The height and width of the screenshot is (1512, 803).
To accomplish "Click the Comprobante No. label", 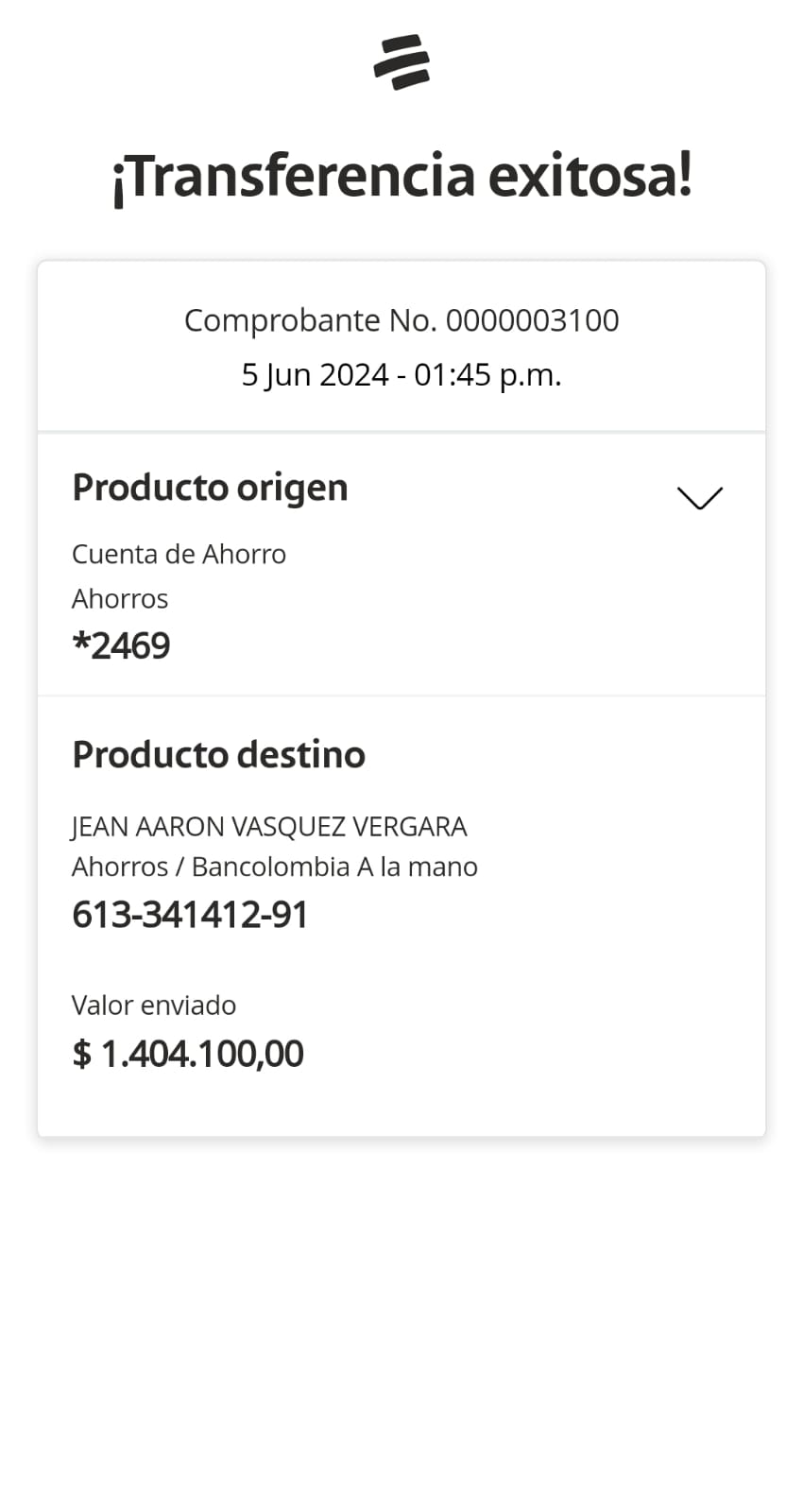I will (310, 320).
